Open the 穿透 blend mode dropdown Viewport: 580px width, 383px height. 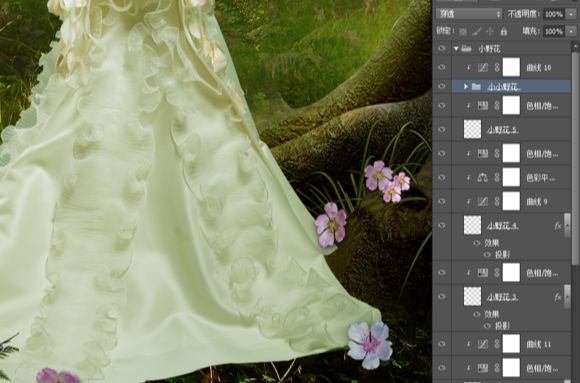tap(469, 14)
